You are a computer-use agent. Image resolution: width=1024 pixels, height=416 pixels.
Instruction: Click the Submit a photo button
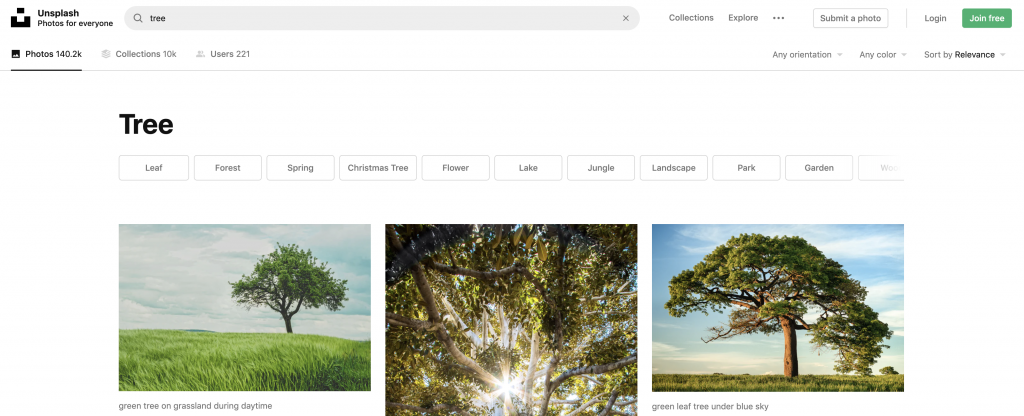coord(850,18)
